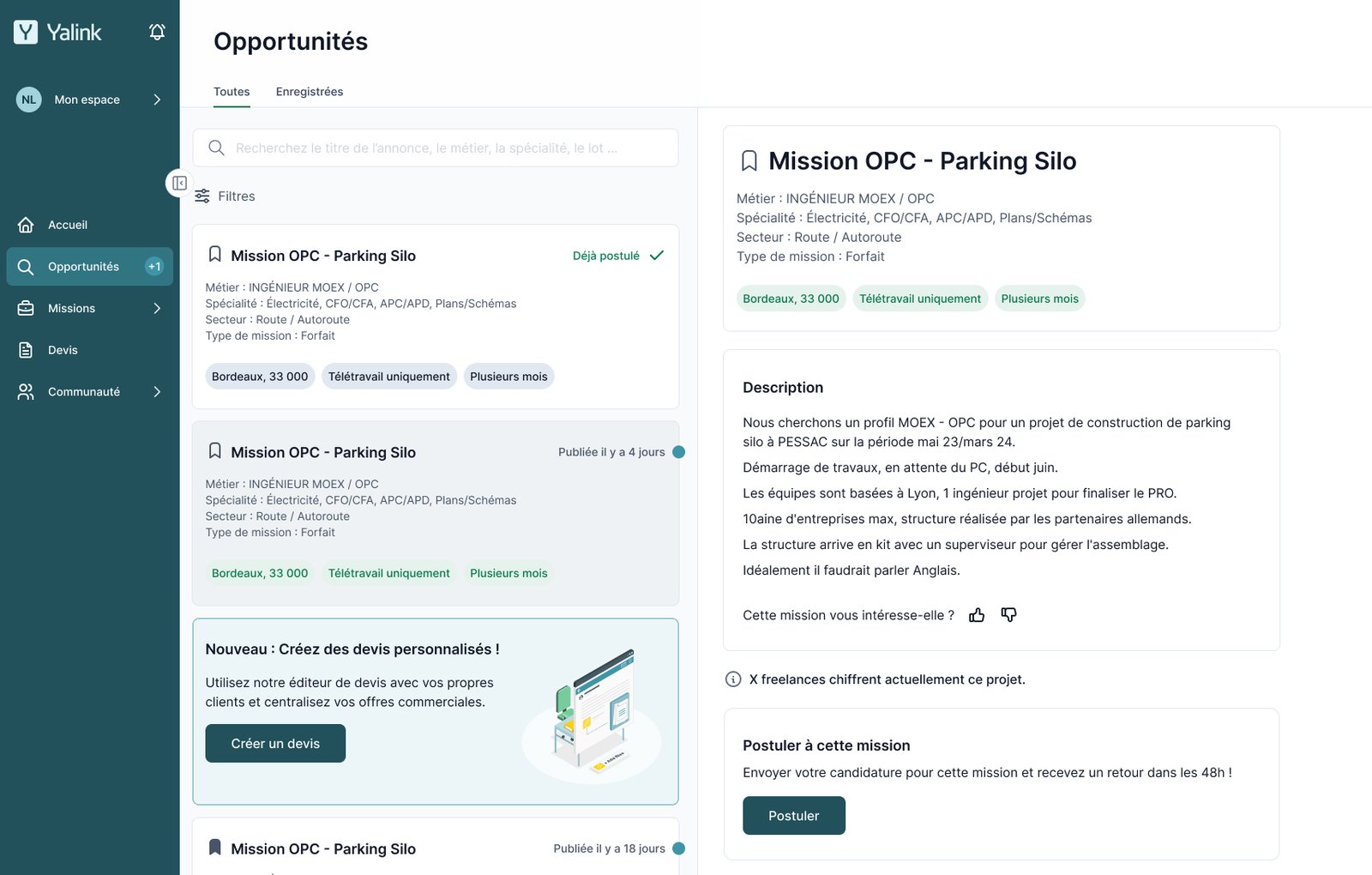
Task: Toggle bookmark in the mission detail header
Action: 749,161
